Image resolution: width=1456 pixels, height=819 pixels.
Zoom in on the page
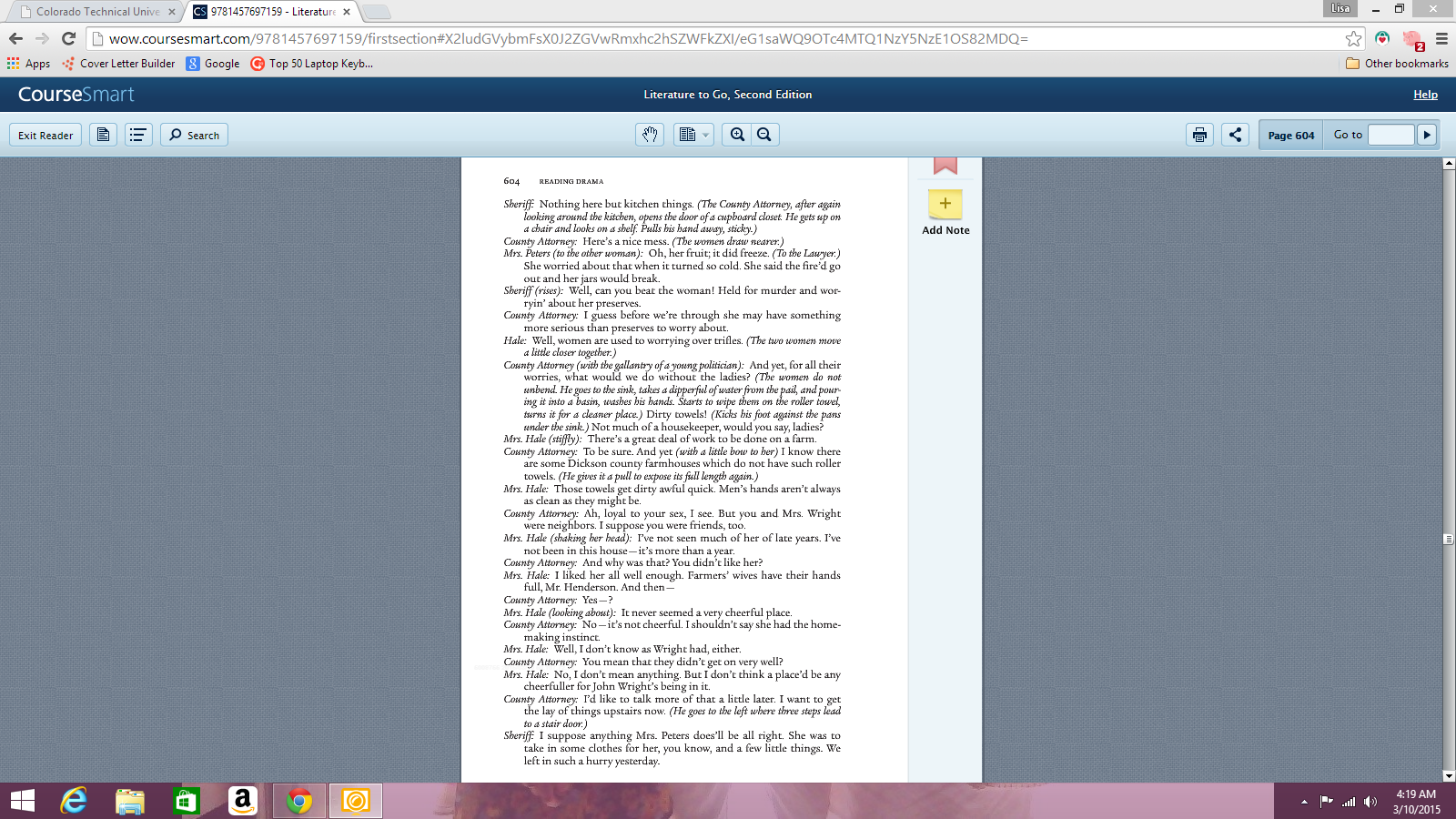(737, 135)
